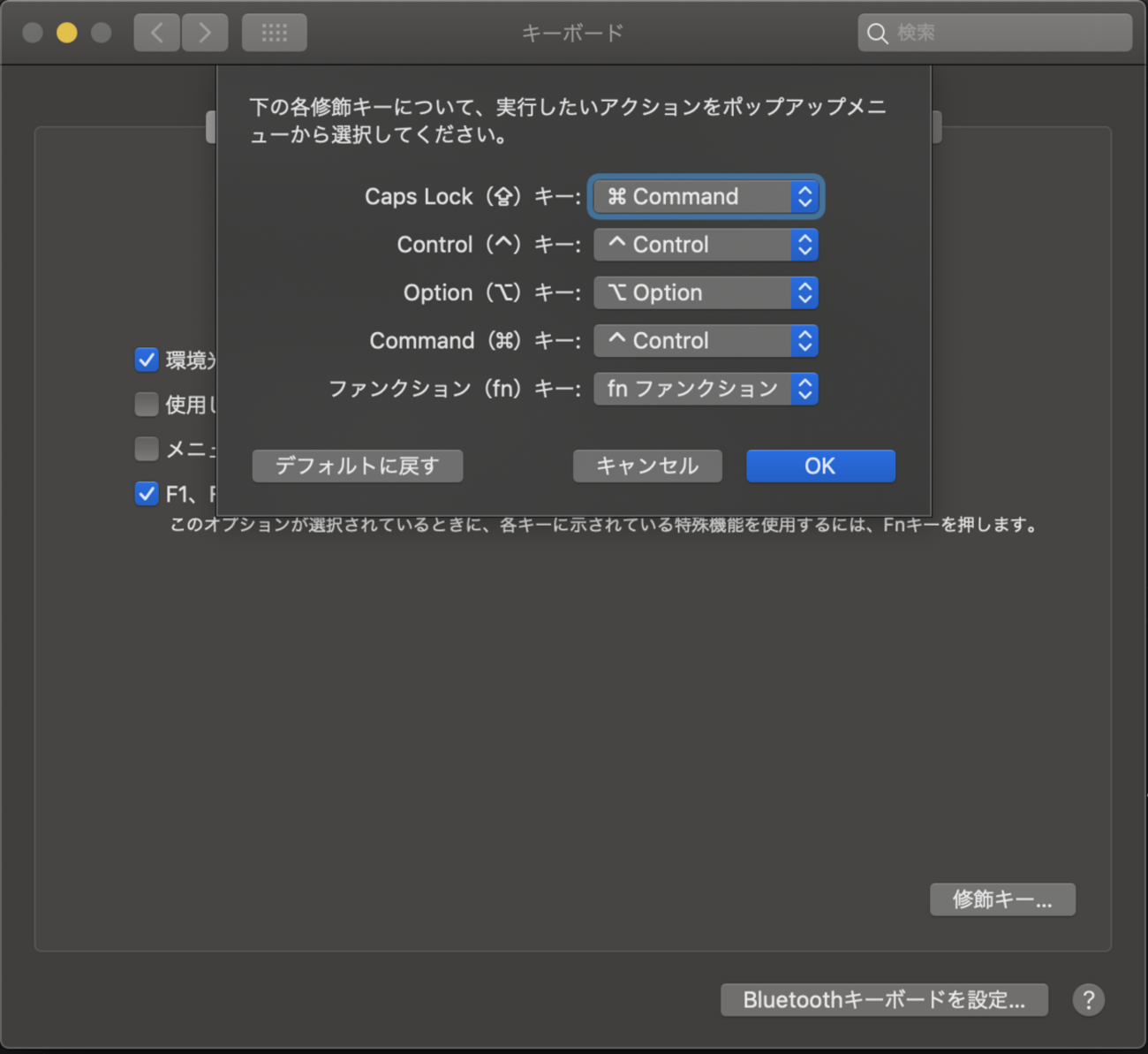The height and width of the screenshot is (1054, 1148).
Task: Open the ファンクション (fn) key dropdown
Action: click(x=706, y=389)
